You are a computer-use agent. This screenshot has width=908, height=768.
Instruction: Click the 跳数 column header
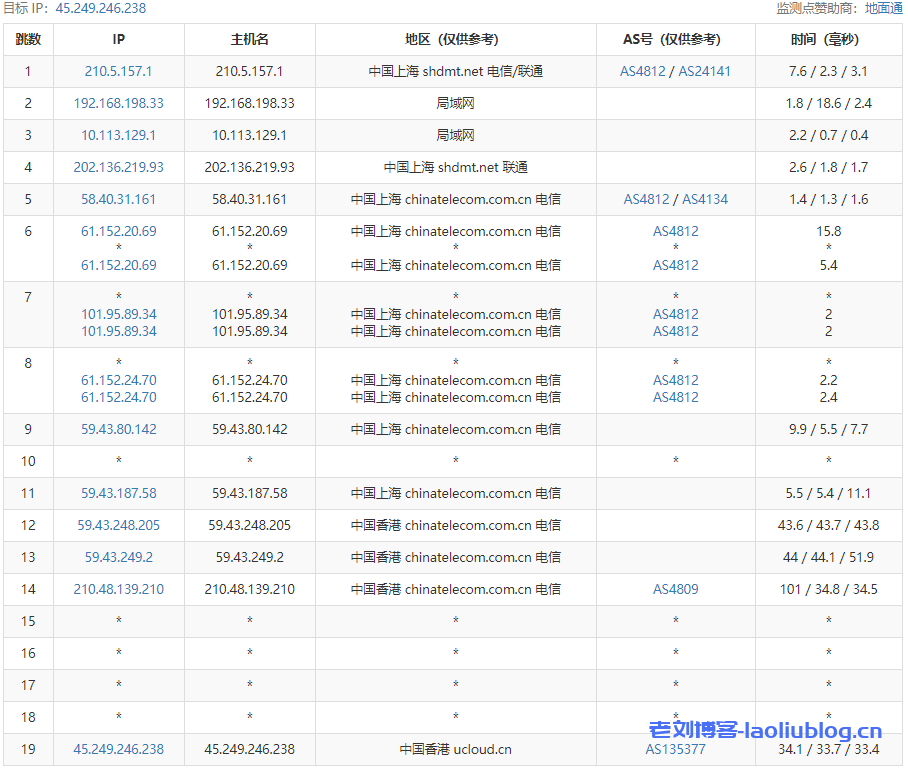[28, 40]
